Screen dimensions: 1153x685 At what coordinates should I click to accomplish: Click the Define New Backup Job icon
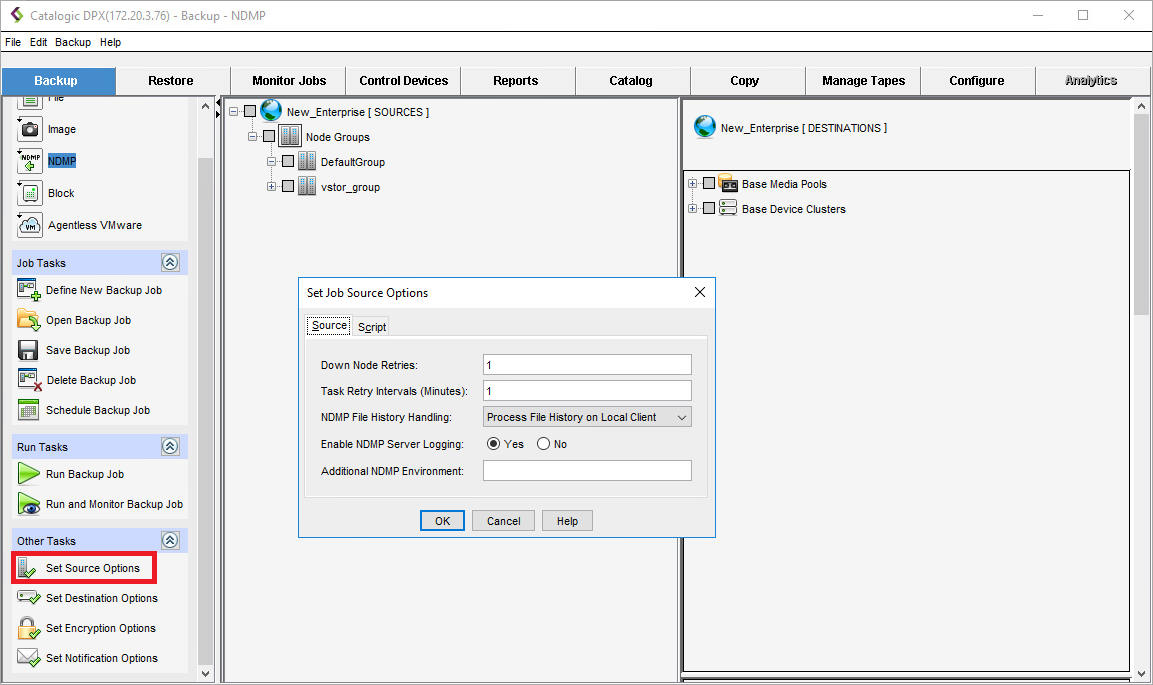[29, 290]
